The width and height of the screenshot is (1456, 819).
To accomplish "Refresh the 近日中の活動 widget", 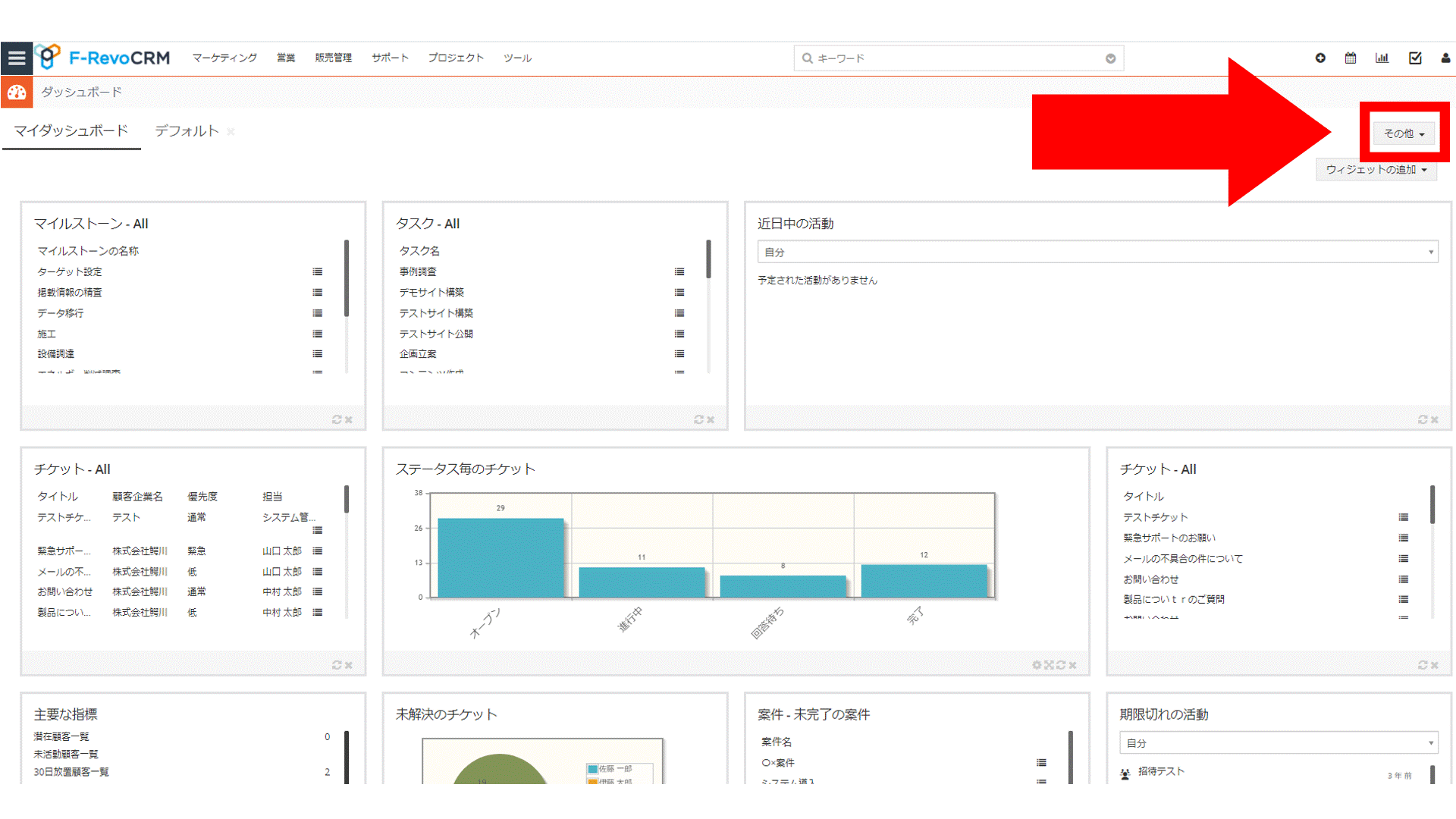I will point(1423,419).
